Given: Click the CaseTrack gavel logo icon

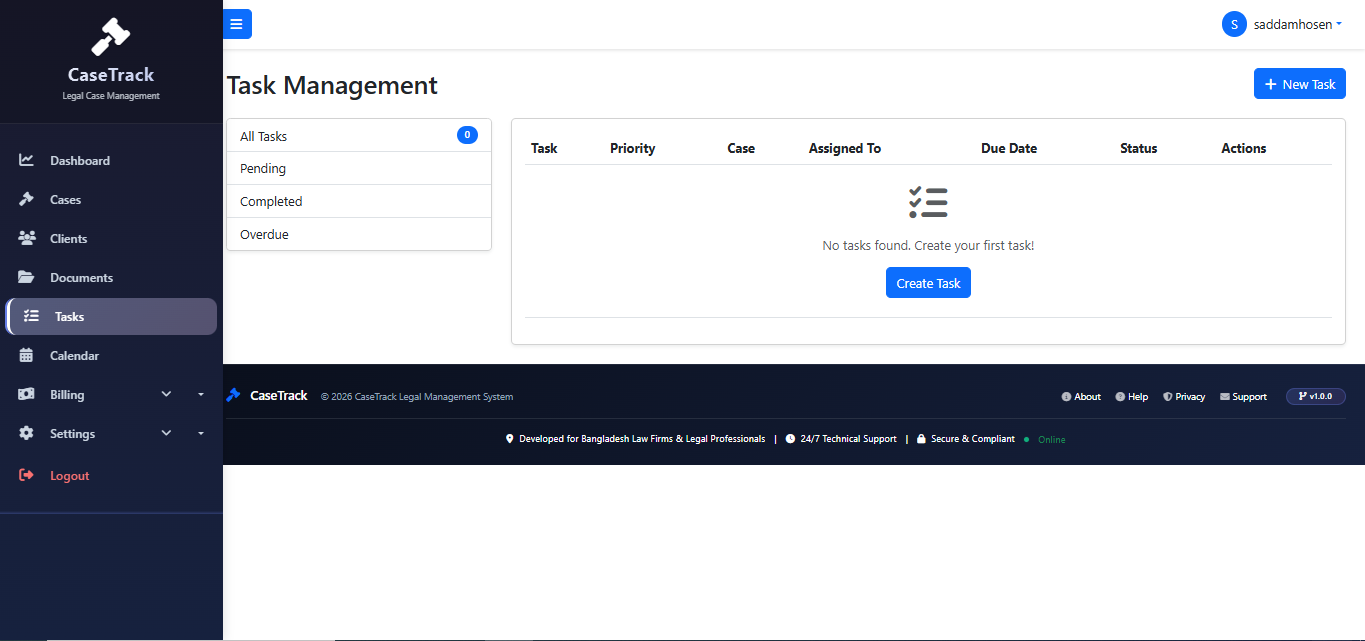Looking at the screenshot, I should (x=111, y=37).
